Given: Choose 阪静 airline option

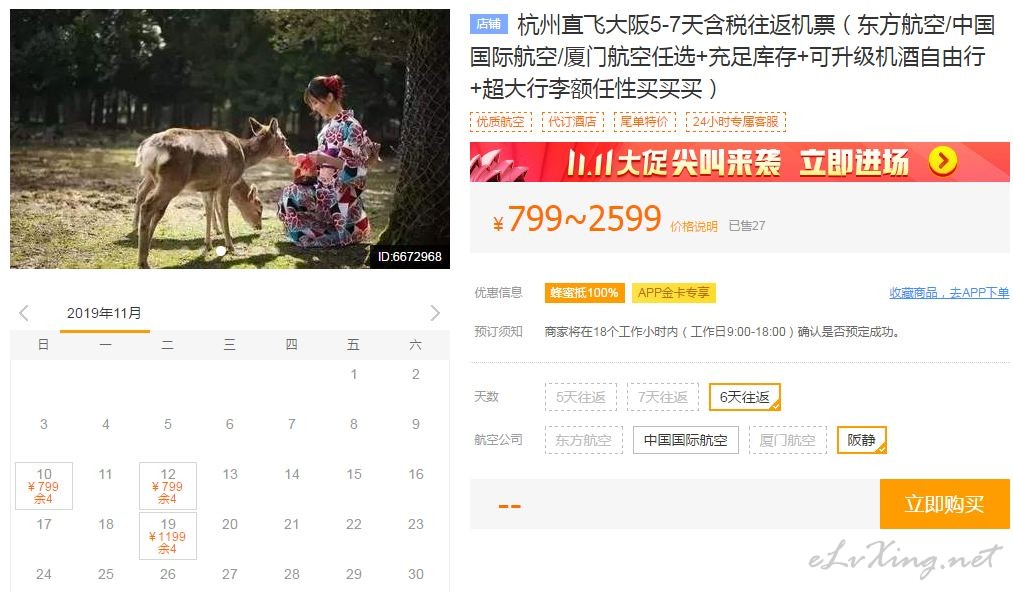Looking at the screenshot, I should [x=862, y=440].
